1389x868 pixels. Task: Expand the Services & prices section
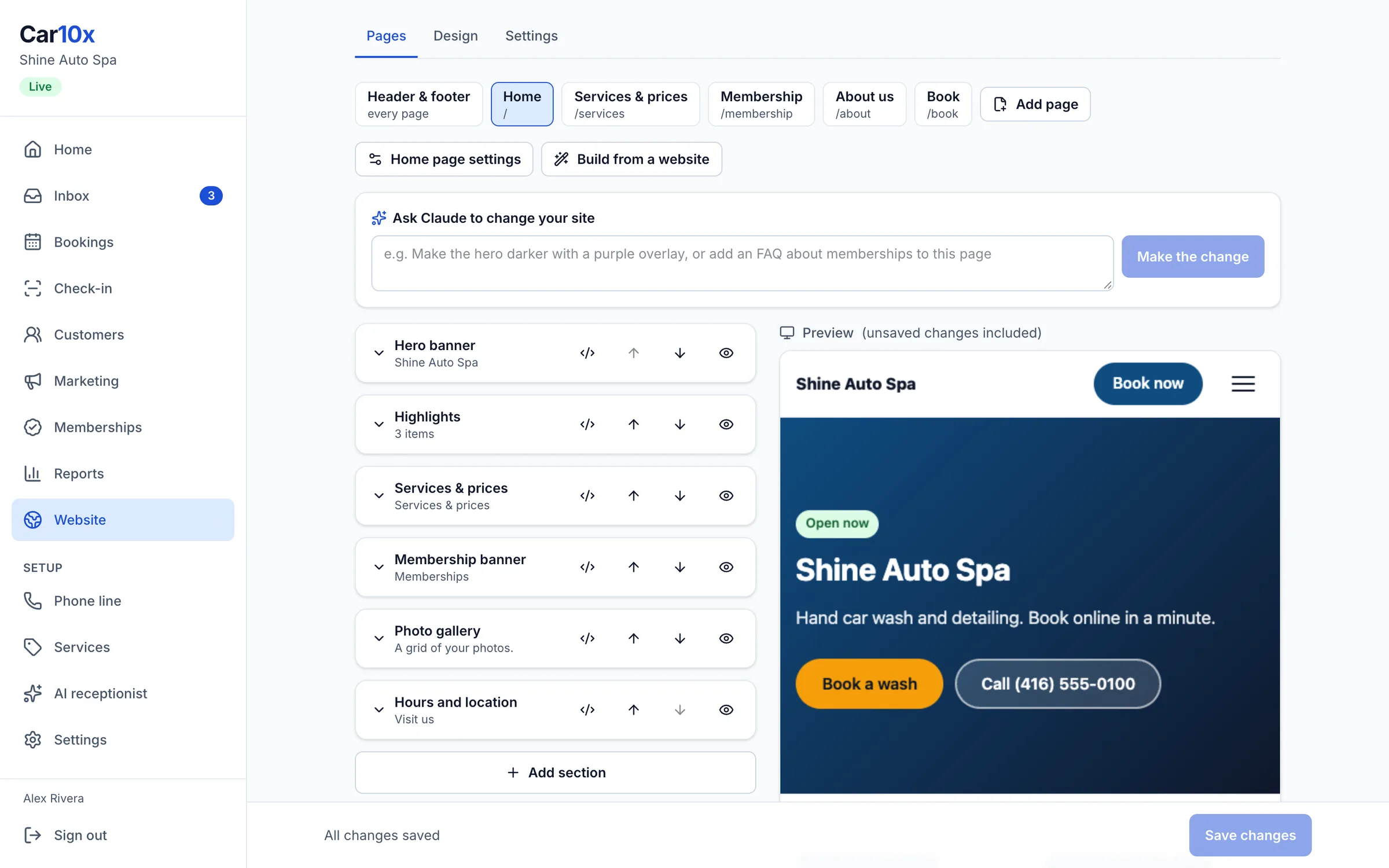[x=379, y=496]
